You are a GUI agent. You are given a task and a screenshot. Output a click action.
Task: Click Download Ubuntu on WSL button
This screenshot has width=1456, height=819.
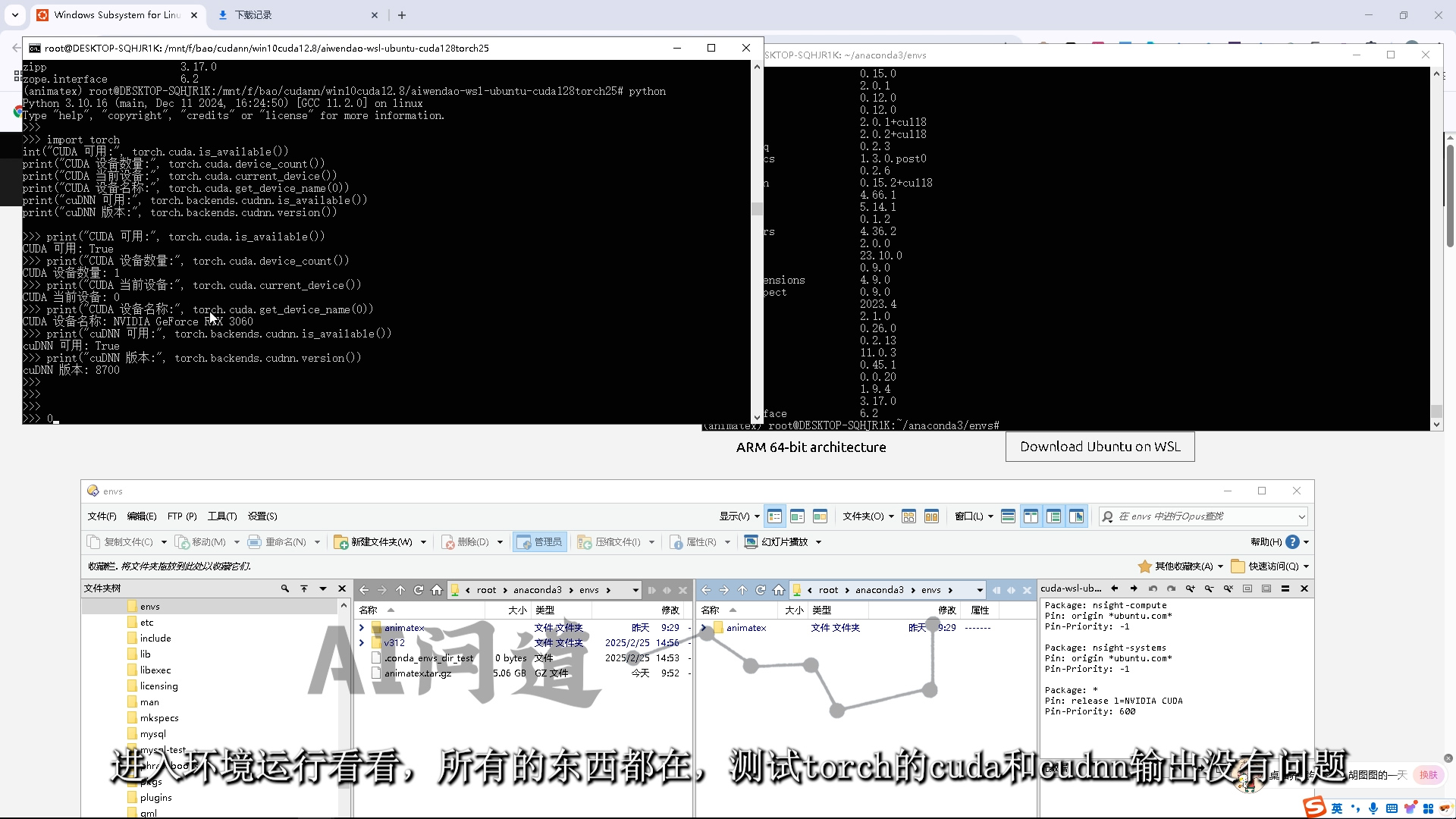pos(1100,447)
